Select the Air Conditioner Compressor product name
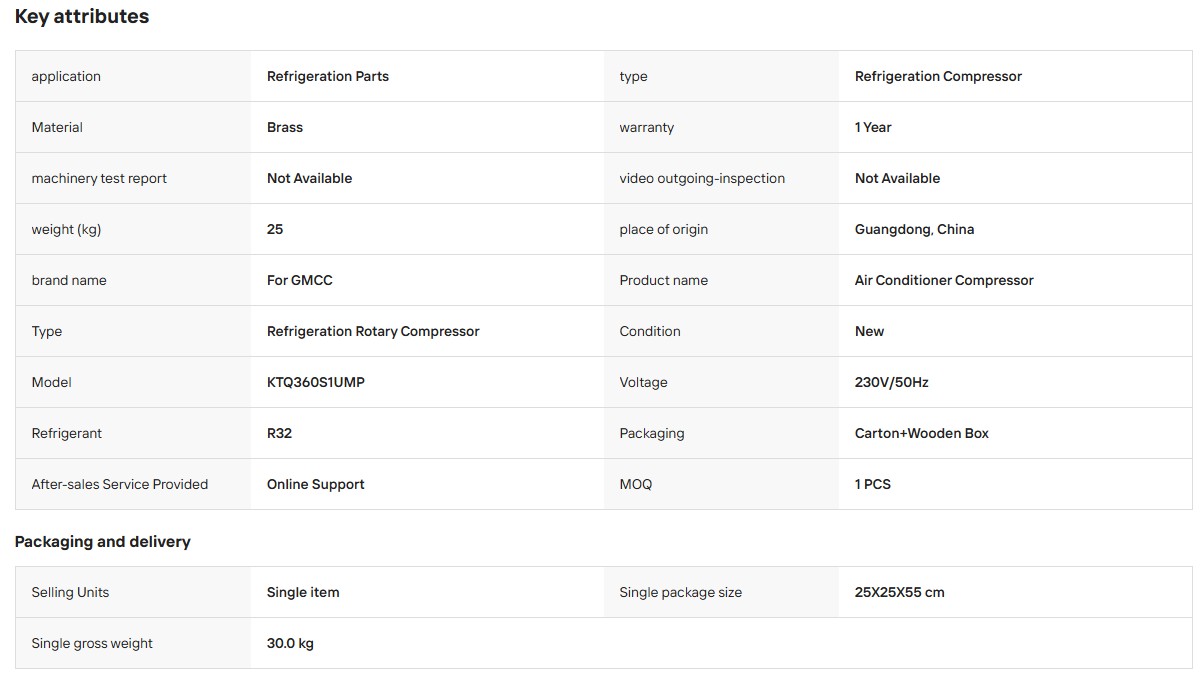This screenshot has height=678, width=1200. 944,280
